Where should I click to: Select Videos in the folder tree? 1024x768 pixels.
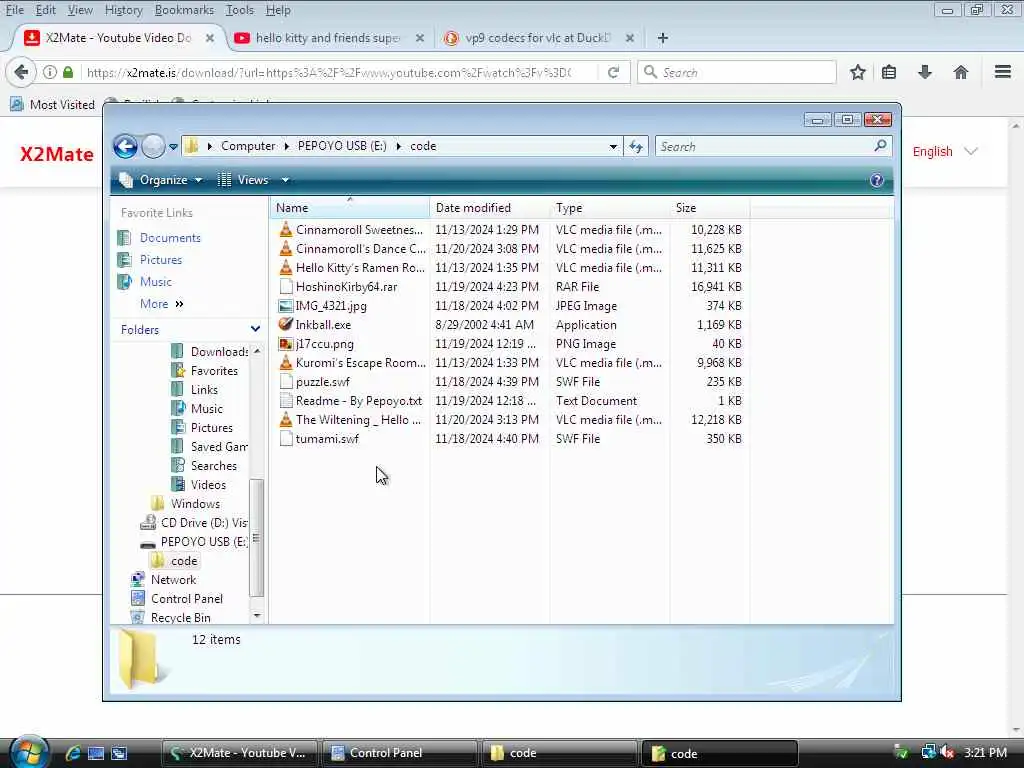pyautogui.click(x=199, y=485)
